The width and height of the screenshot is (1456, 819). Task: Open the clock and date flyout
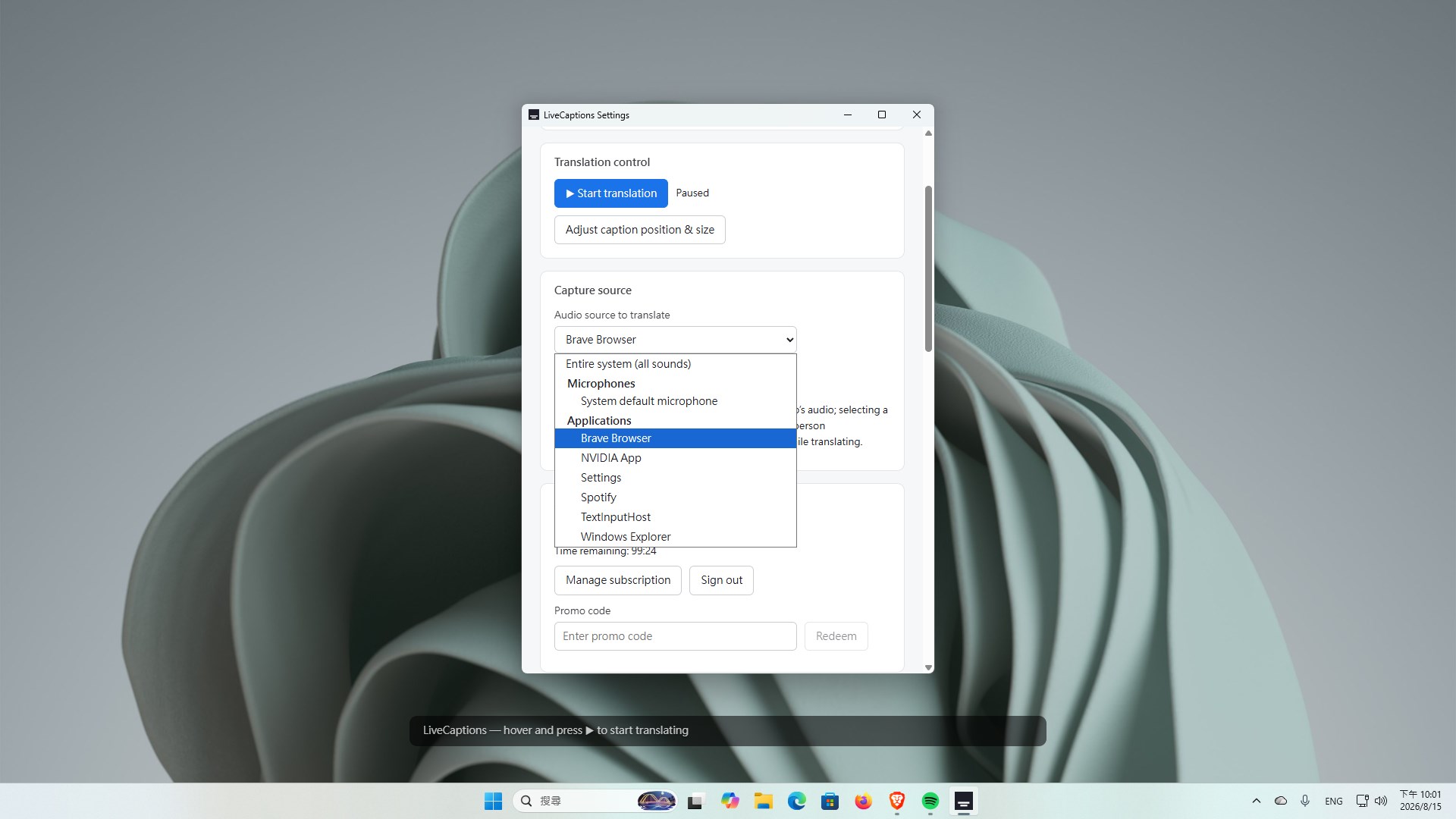point(1420,801)
